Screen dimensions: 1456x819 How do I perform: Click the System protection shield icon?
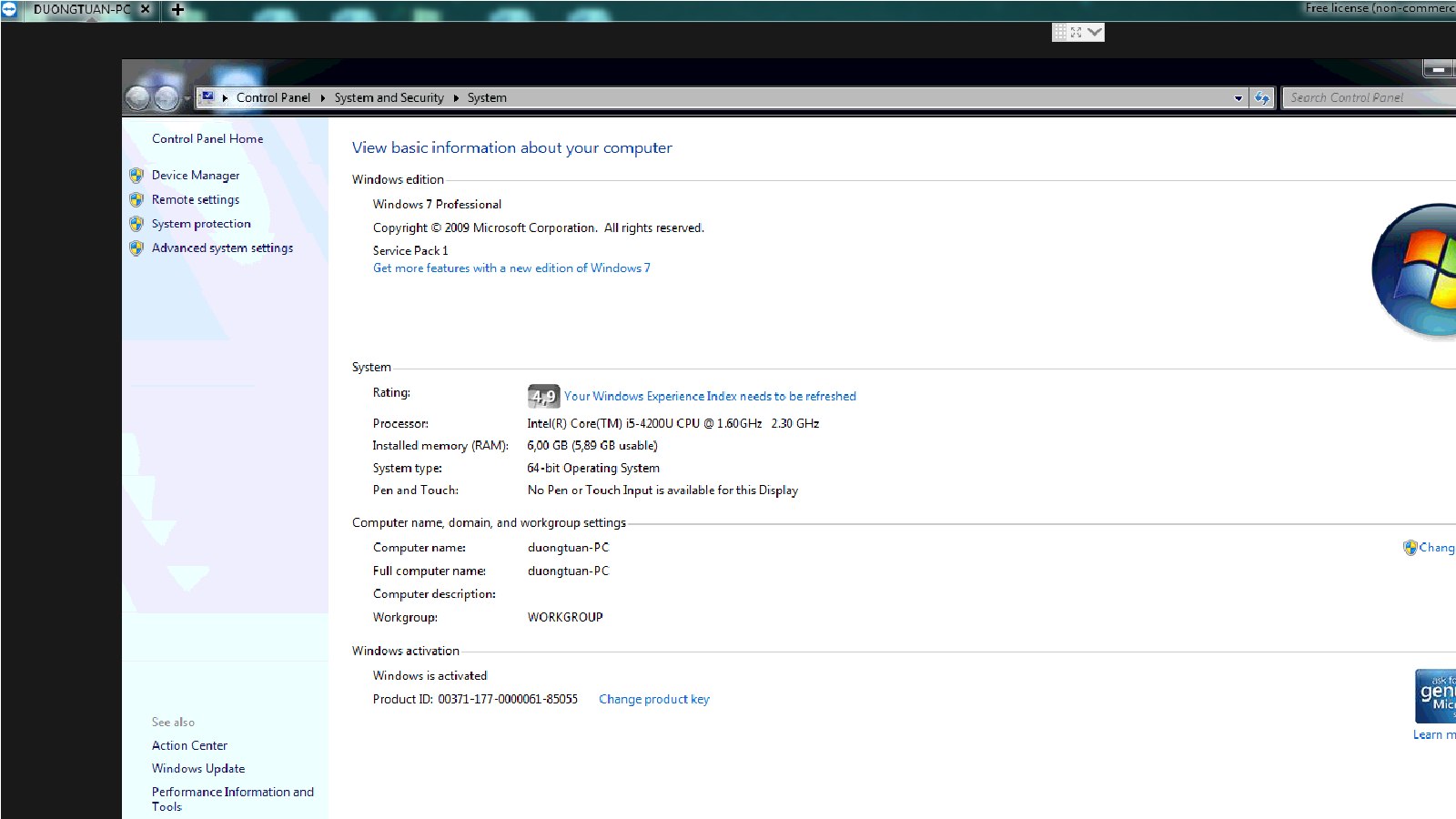point(136,224)
